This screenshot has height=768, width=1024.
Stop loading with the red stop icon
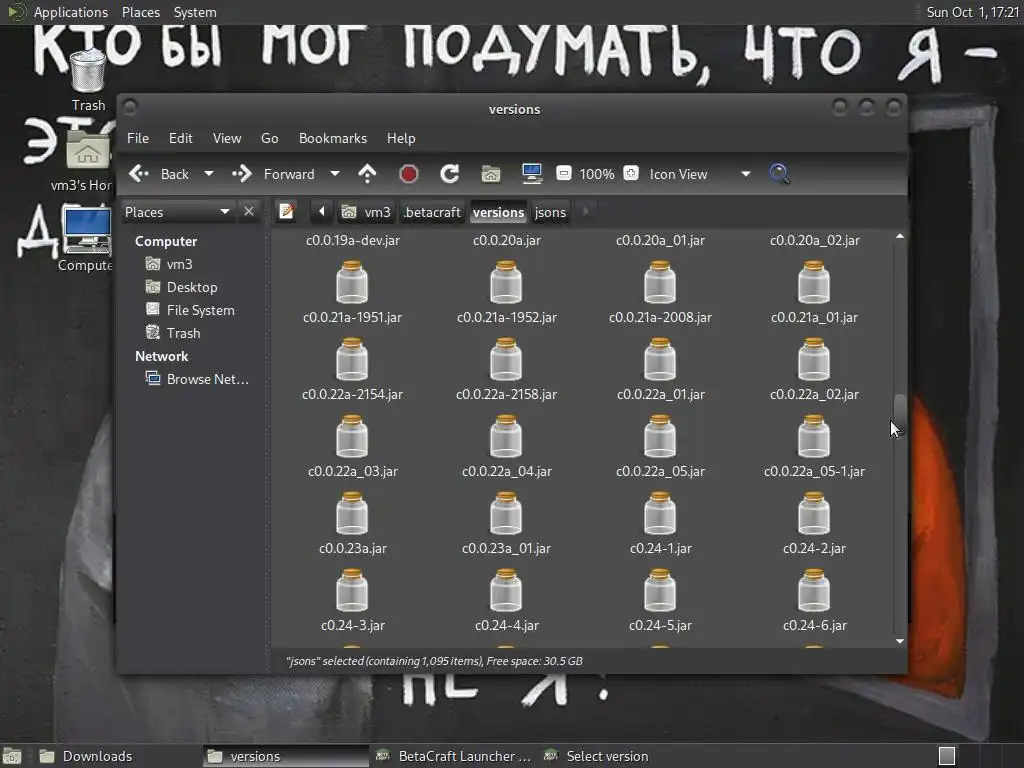coord(409,174)
